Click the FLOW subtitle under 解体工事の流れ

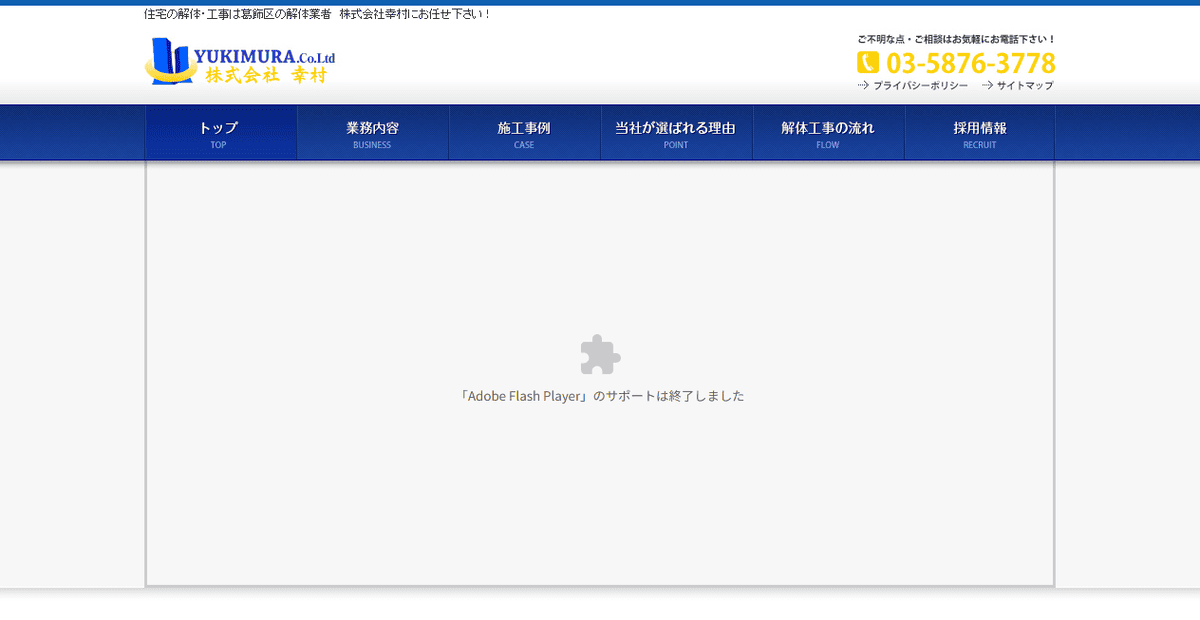[x=828, y=144]
